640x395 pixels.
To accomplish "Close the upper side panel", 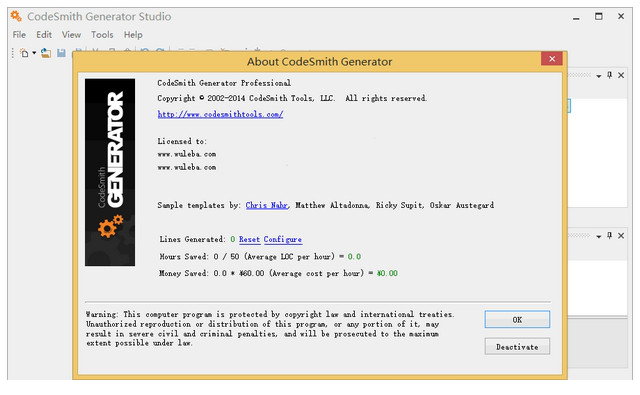I will pos(621,75).
